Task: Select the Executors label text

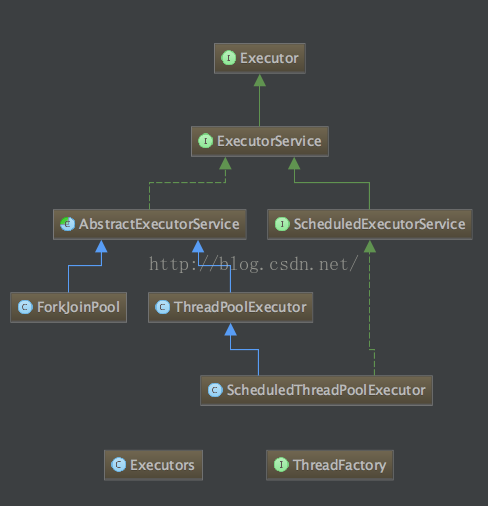Action: (162, 465)
